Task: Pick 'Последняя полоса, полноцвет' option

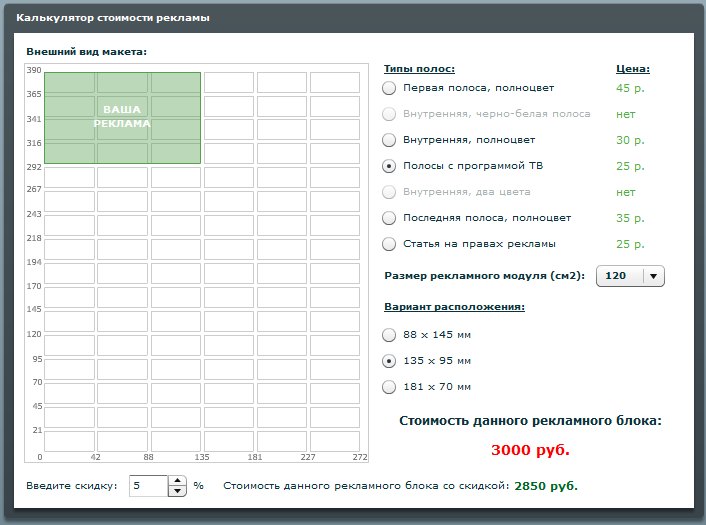Action: tap(389, 218)
